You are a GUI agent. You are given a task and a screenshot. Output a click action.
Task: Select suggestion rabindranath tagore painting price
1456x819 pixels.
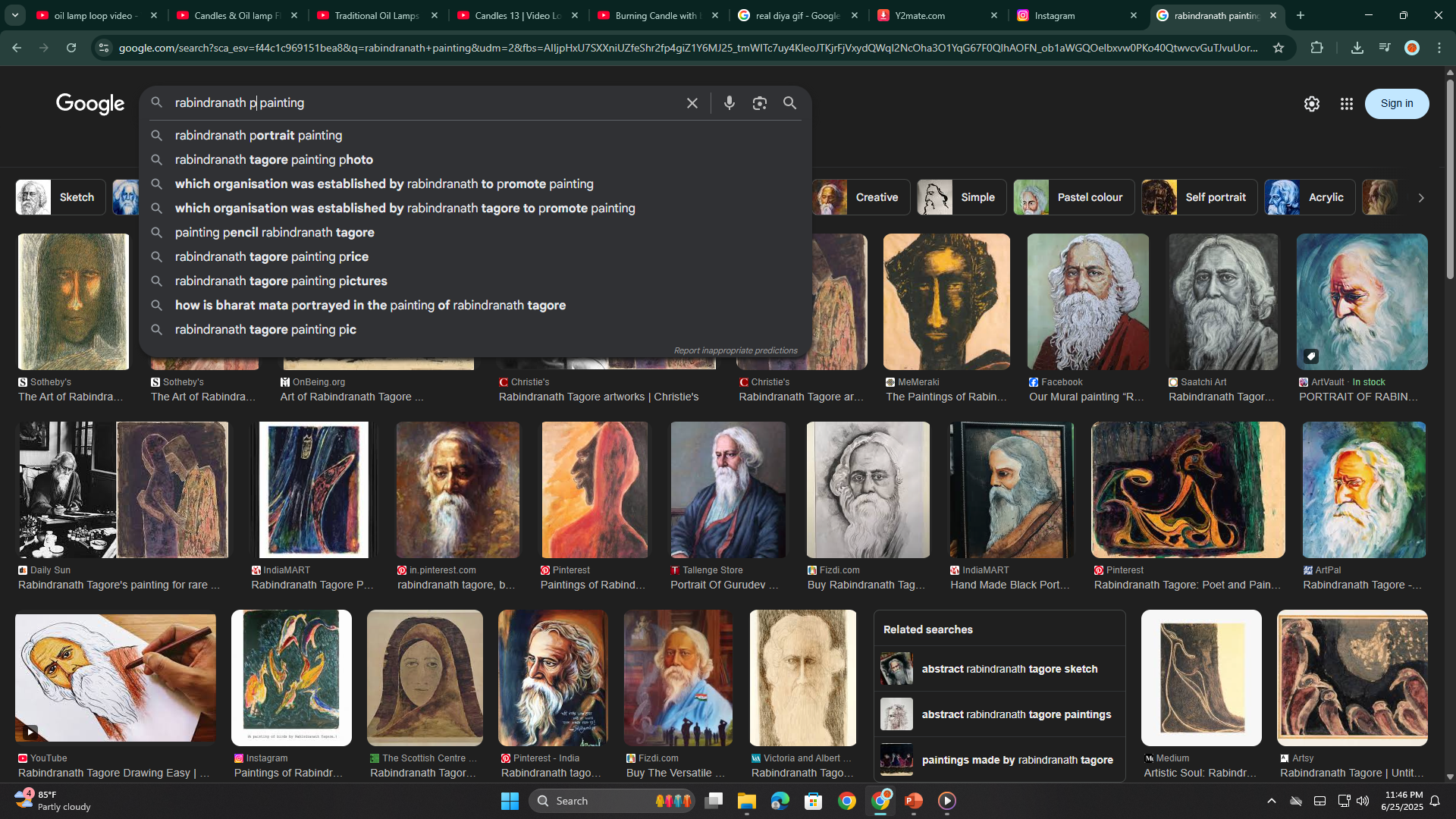click(x=475, y=256)
